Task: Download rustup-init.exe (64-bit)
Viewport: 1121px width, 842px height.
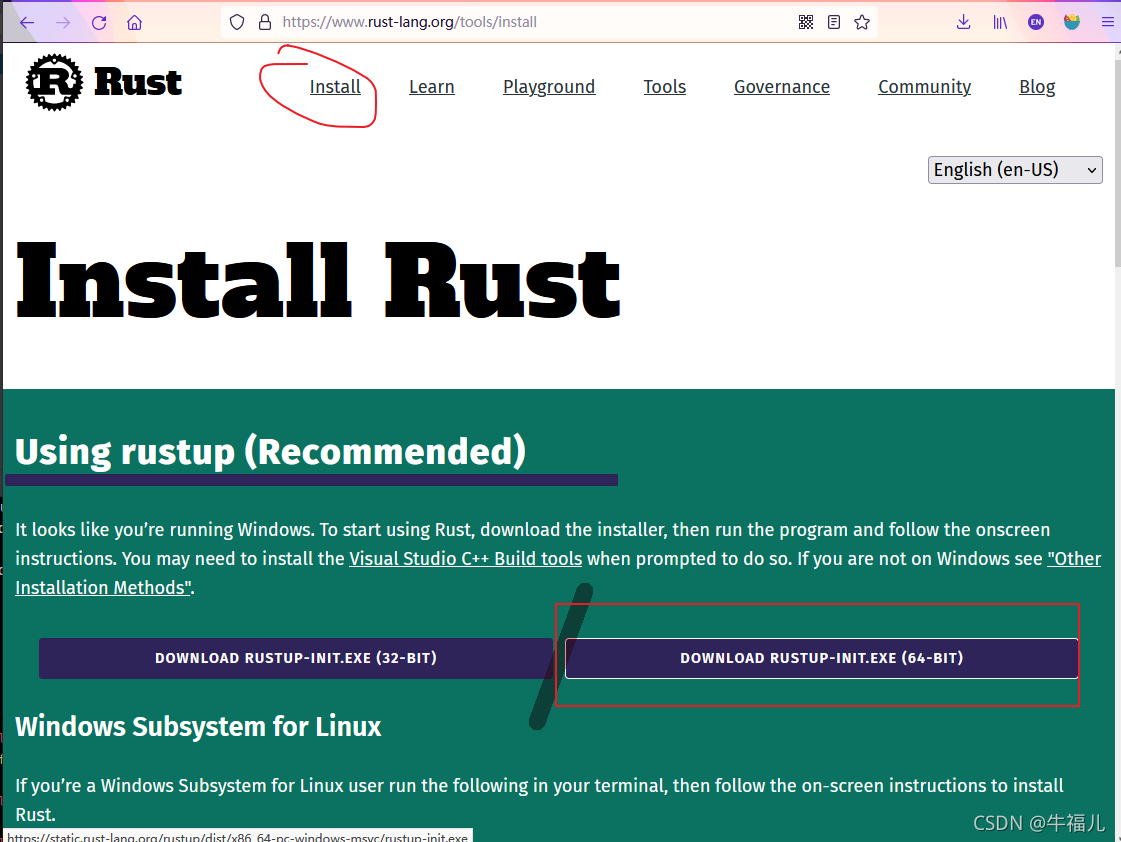Action: pos(821,658)
